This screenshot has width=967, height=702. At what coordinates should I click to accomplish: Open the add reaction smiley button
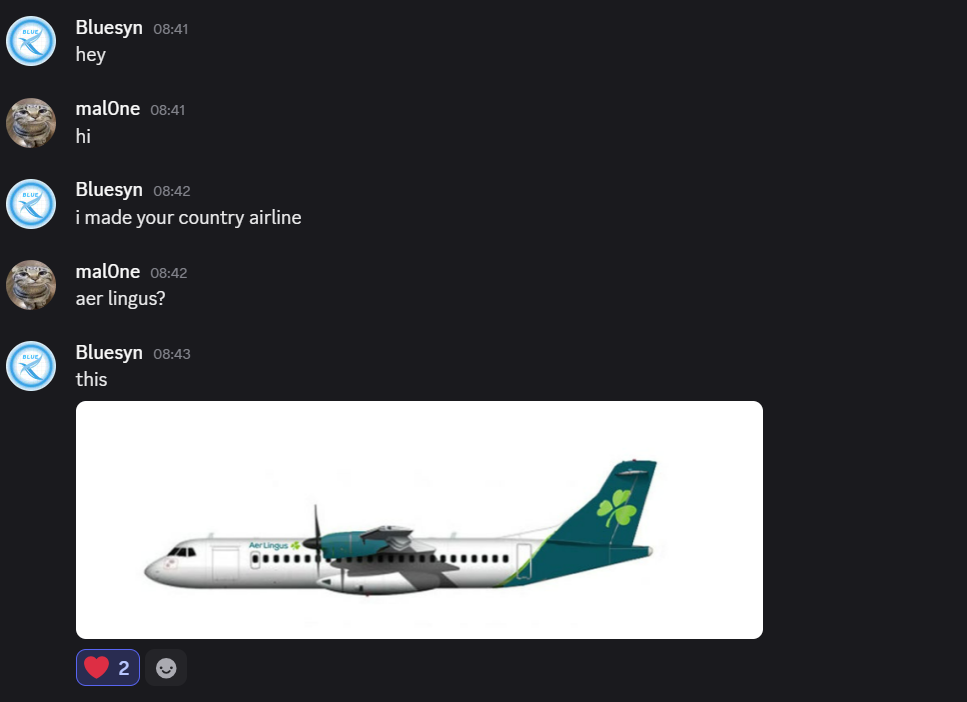[166, 667]
